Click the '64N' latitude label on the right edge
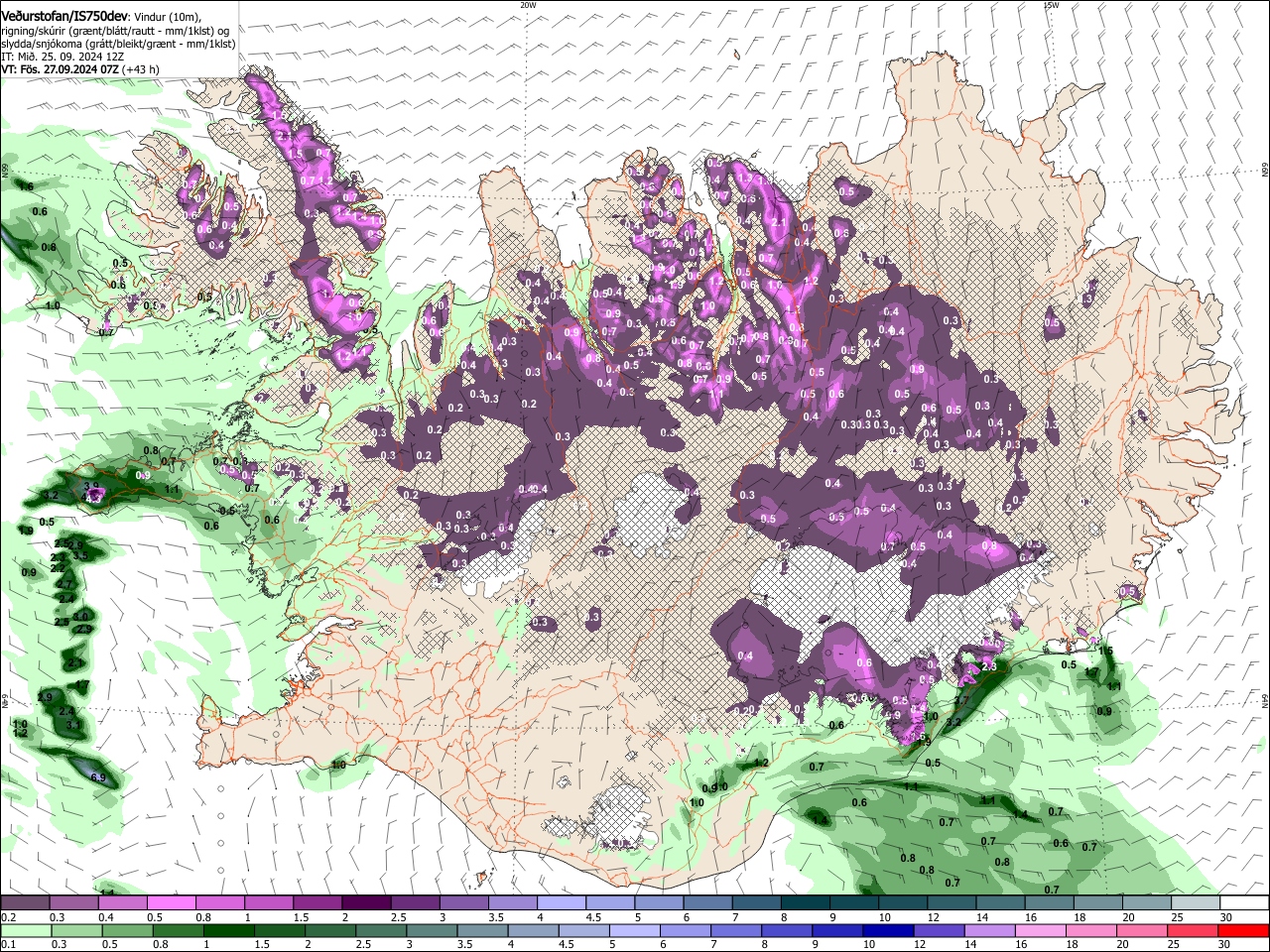Viewport: 1270px width, 952px height. coord(1265,700)
